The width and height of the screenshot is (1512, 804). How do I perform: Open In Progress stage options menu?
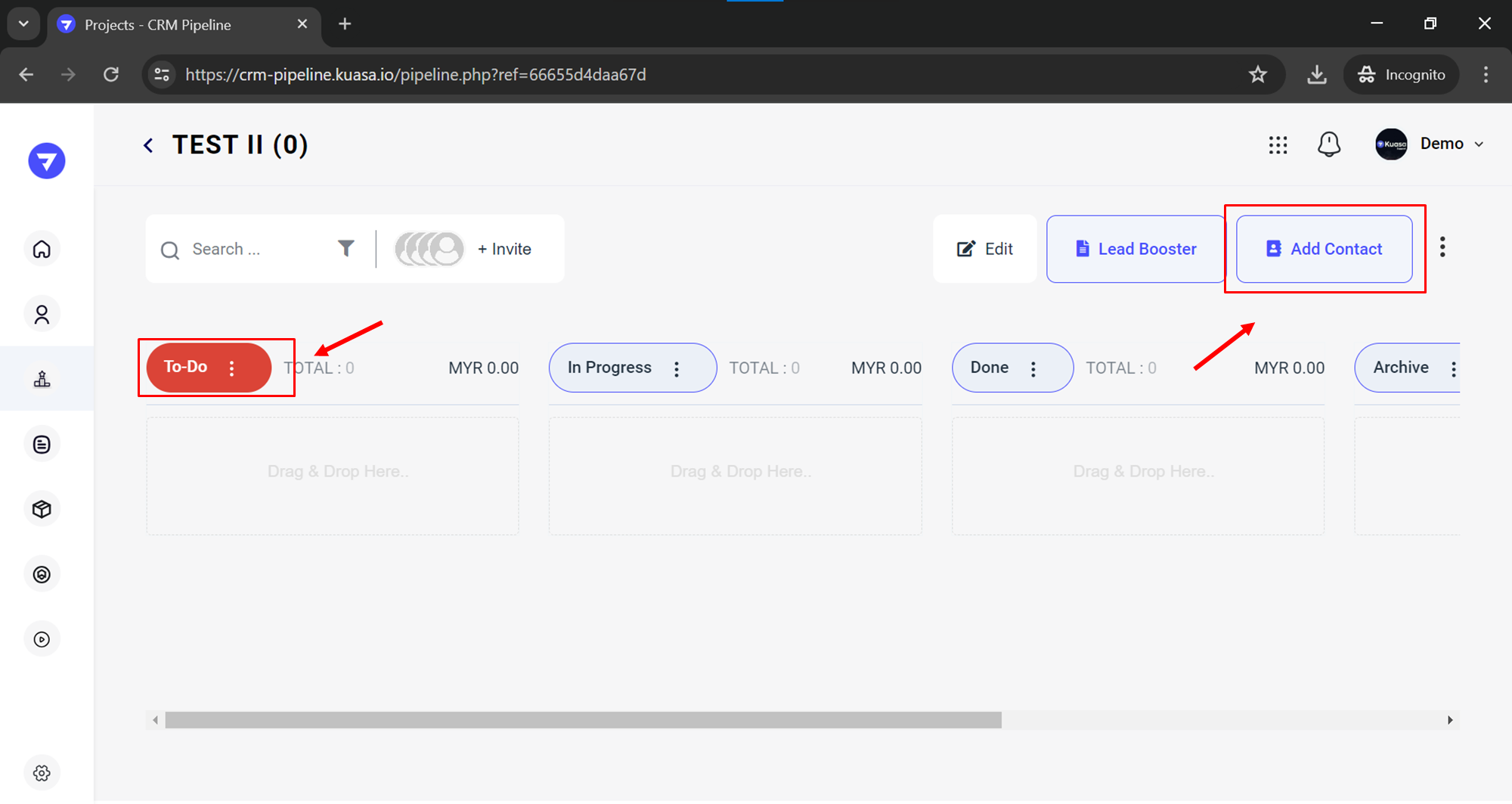click(x=677, y=368)
